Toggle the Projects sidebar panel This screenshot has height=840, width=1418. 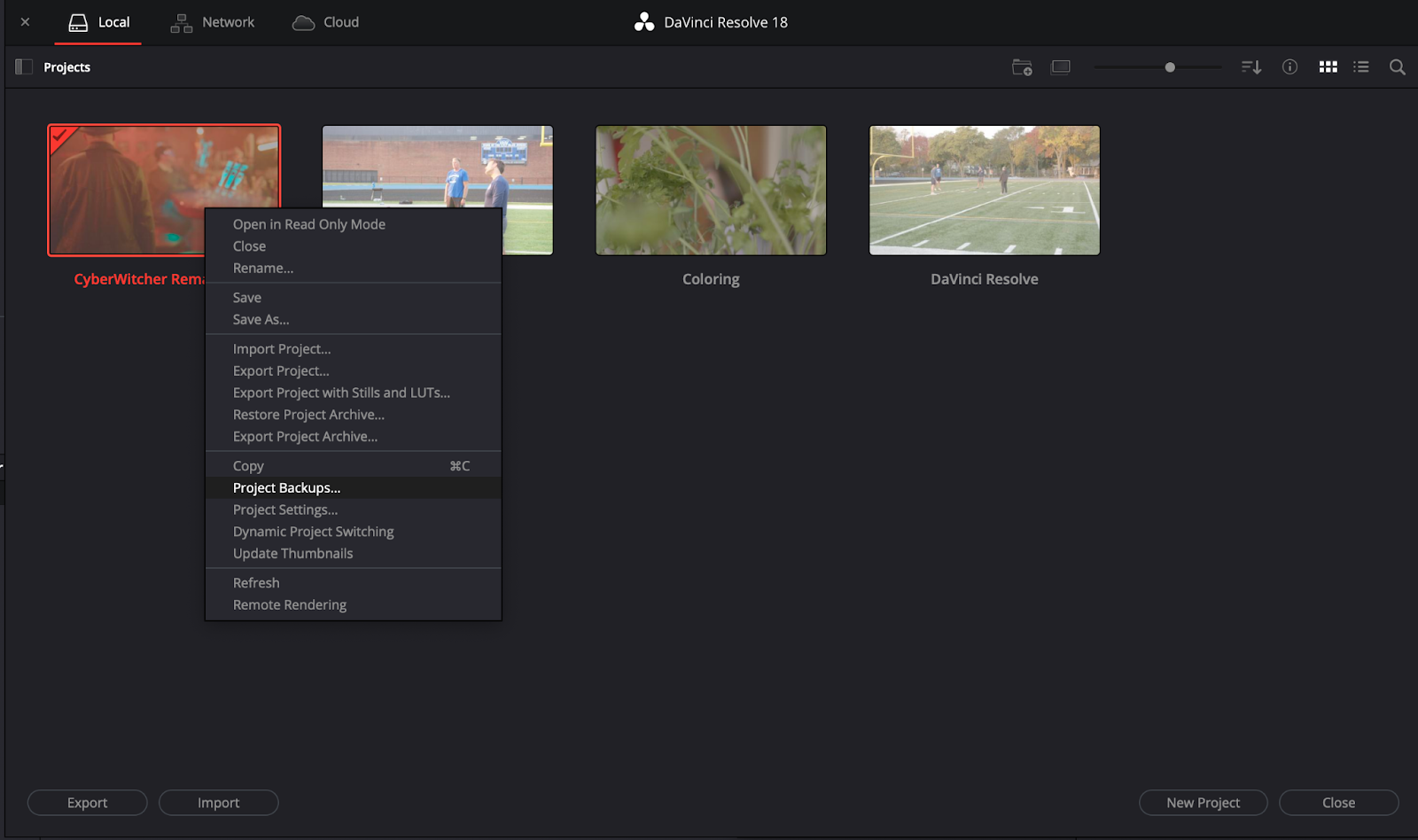[23, 66]
